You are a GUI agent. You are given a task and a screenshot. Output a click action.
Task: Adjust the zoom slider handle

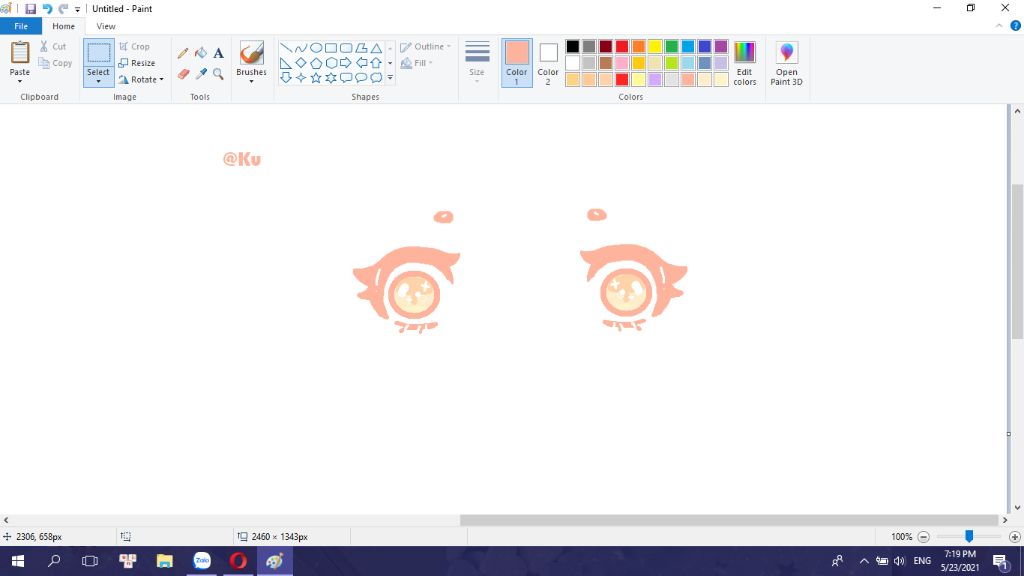pos(969,536)
